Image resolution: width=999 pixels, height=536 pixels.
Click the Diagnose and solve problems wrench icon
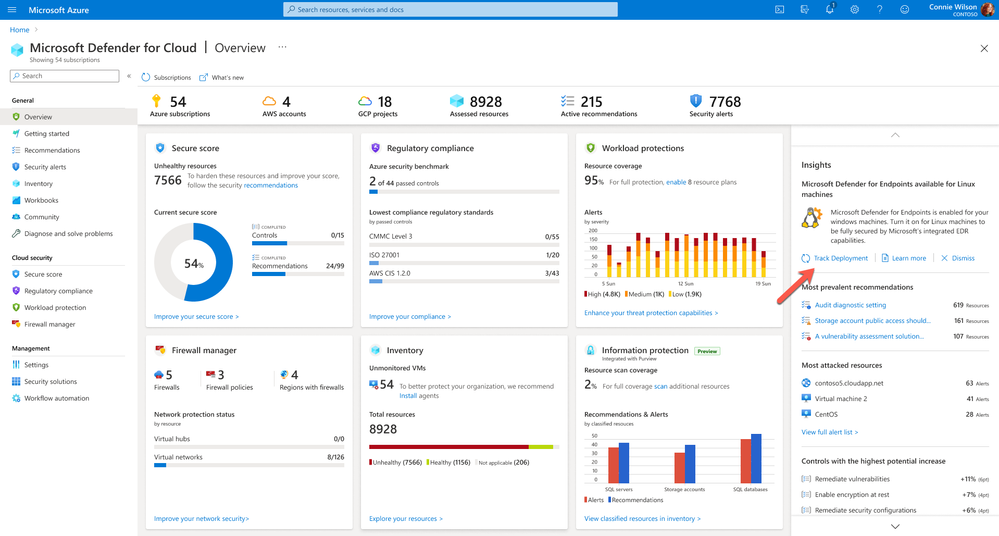16,233
